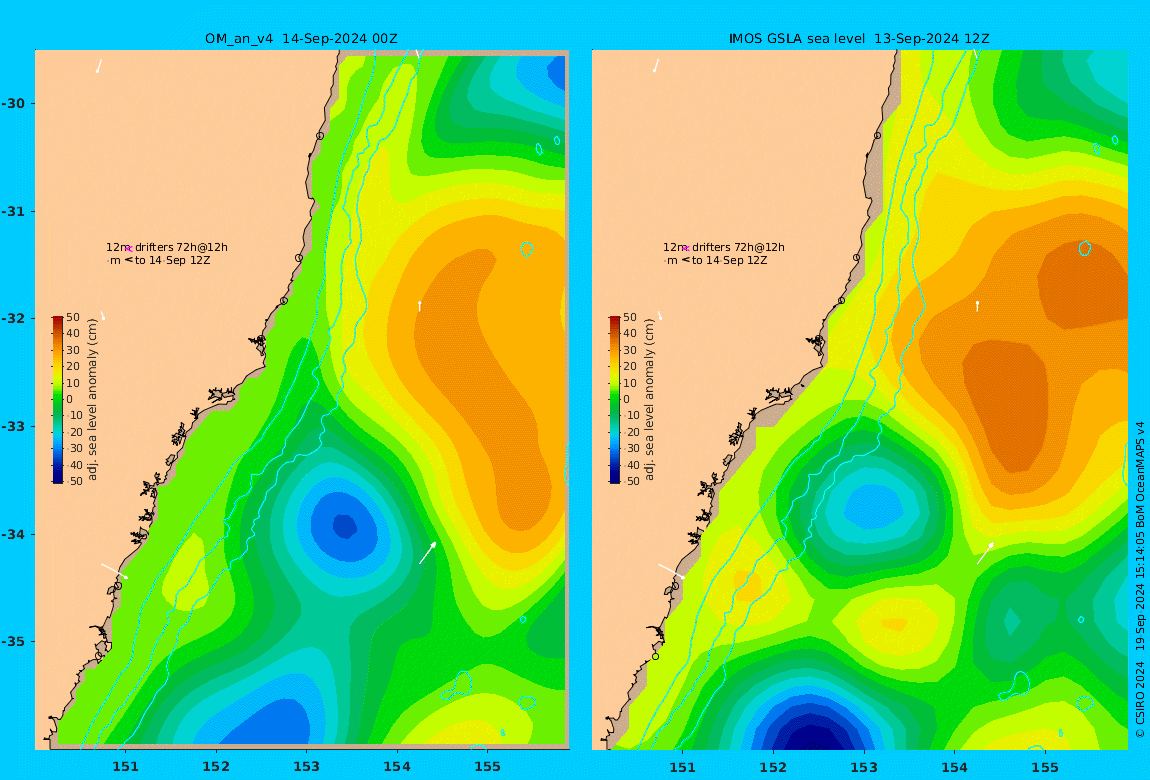1150x780 pixels.
Task: Click longitude 155 under the OM_an_v4 map
Action: pyautogui.click(x=487, y=767)
